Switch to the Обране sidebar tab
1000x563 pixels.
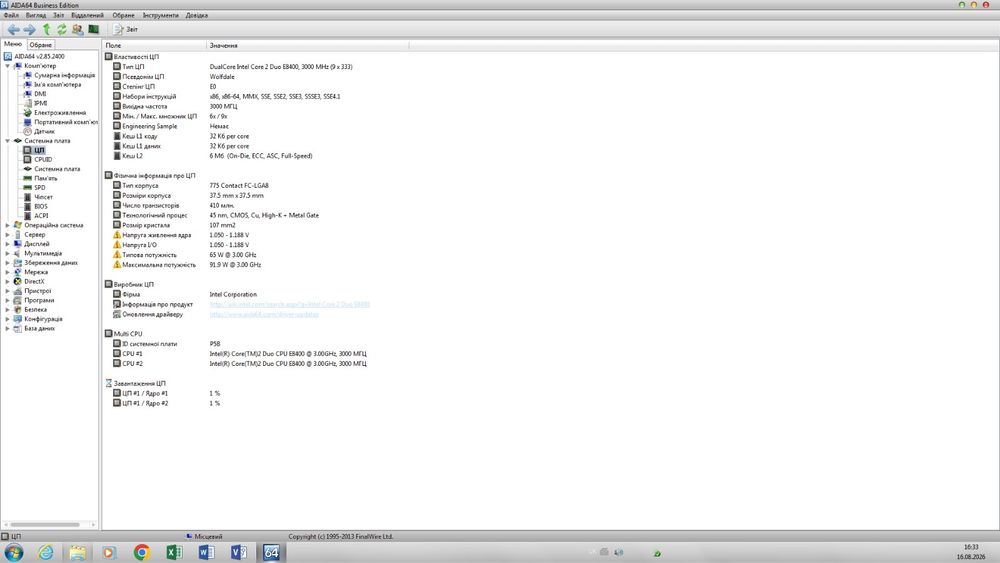[x=40, y=45]
